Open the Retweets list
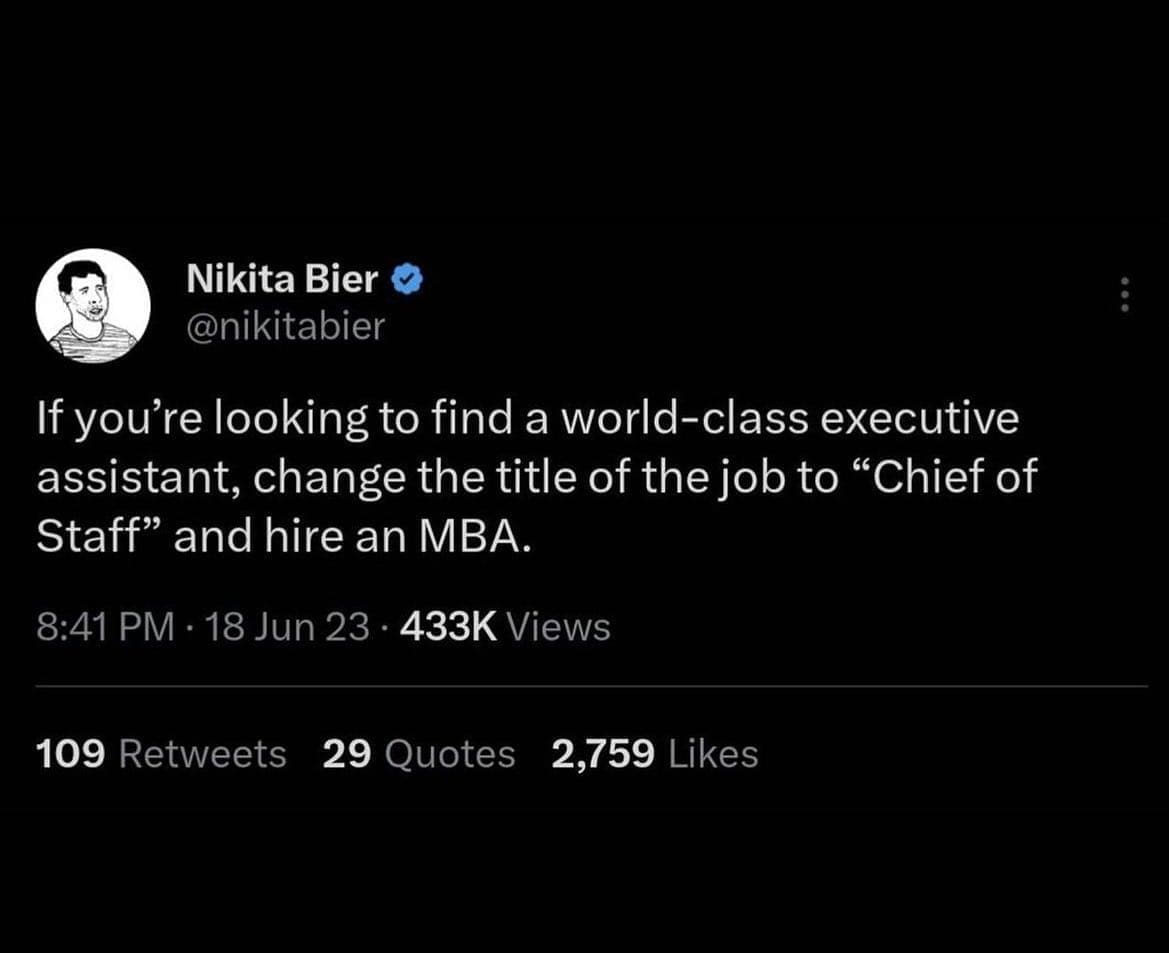 202,754
